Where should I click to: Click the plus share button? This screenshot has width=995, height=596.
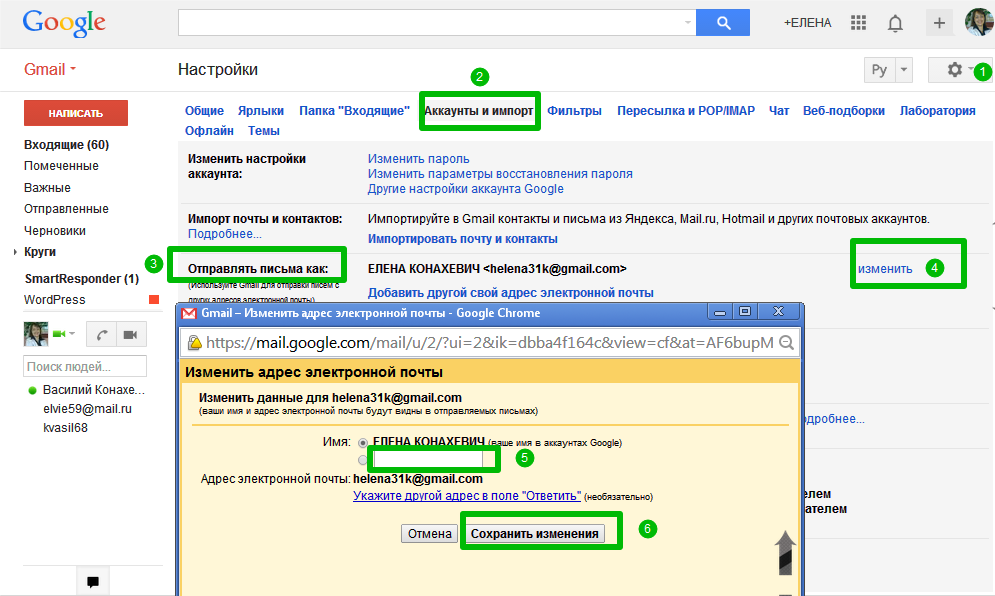938,23
